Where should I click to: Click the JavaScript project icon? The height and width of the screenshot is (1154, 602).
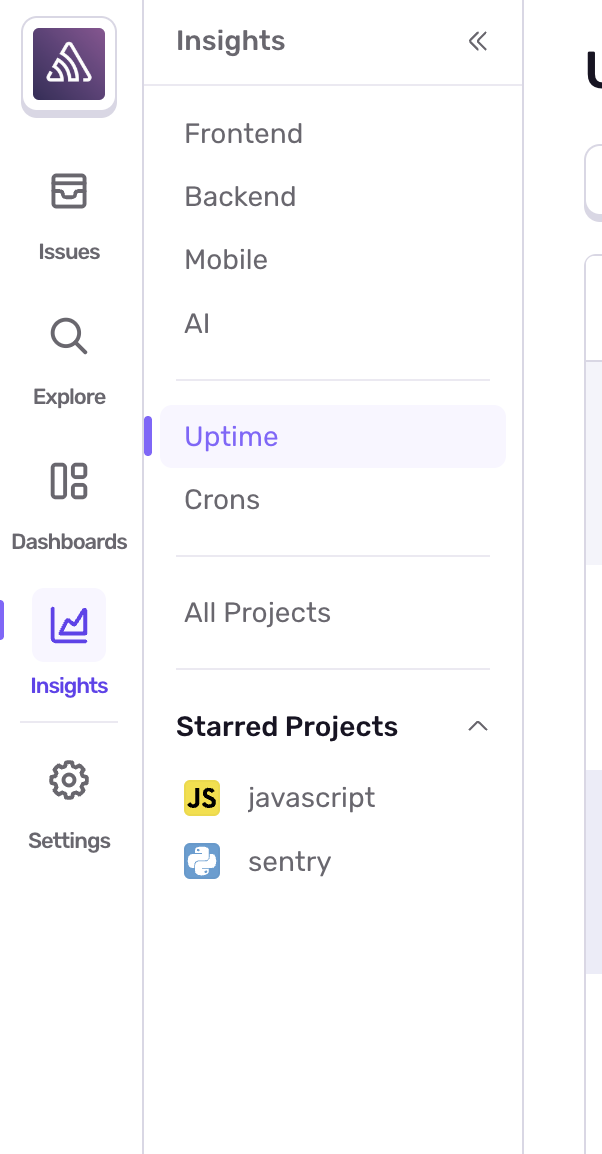(202, 798)
